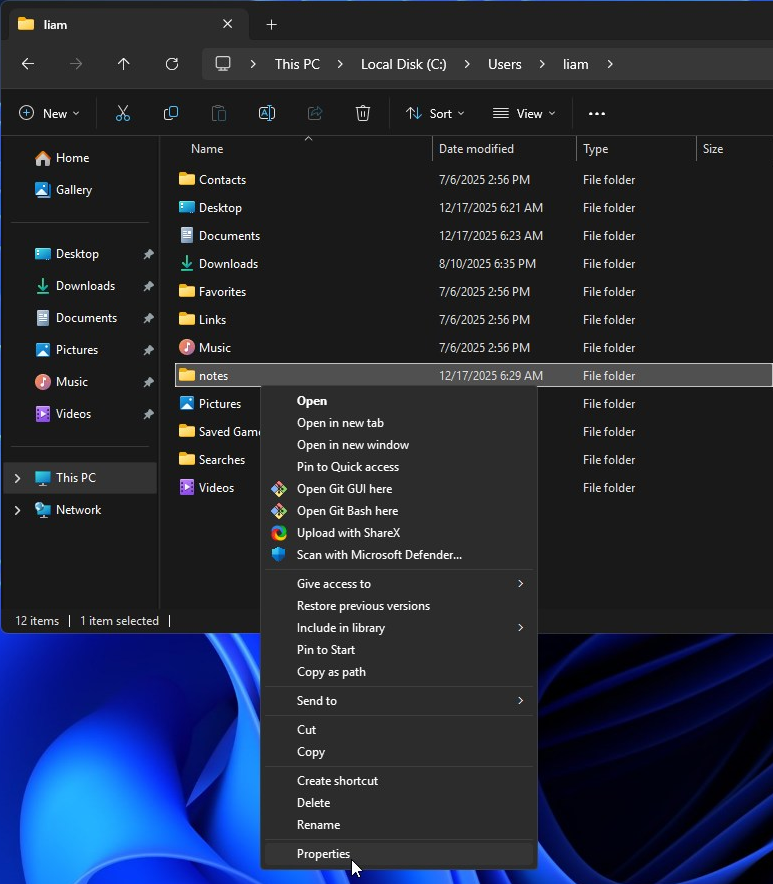Select Upload with ShareX menu entry
Screen dimensions: 773x884
pos(348,533)
